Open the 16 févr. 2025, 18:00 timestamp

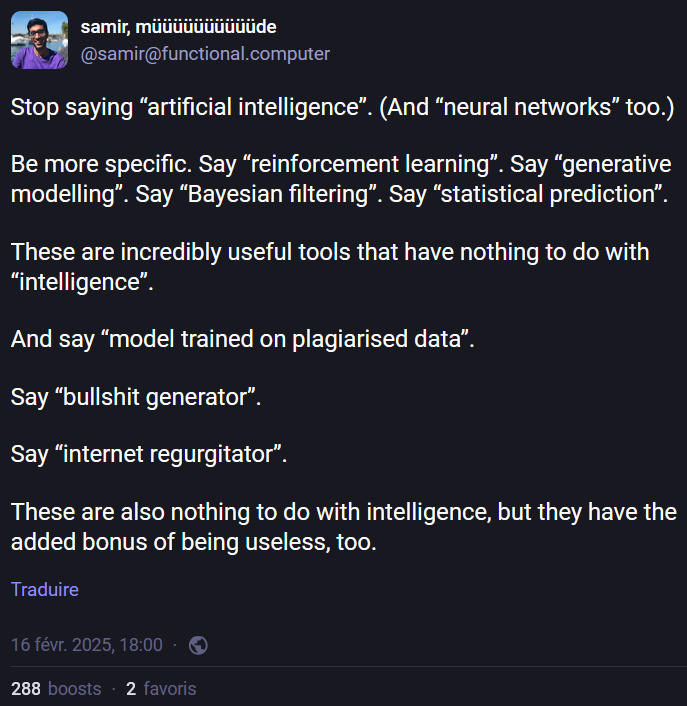87,645
